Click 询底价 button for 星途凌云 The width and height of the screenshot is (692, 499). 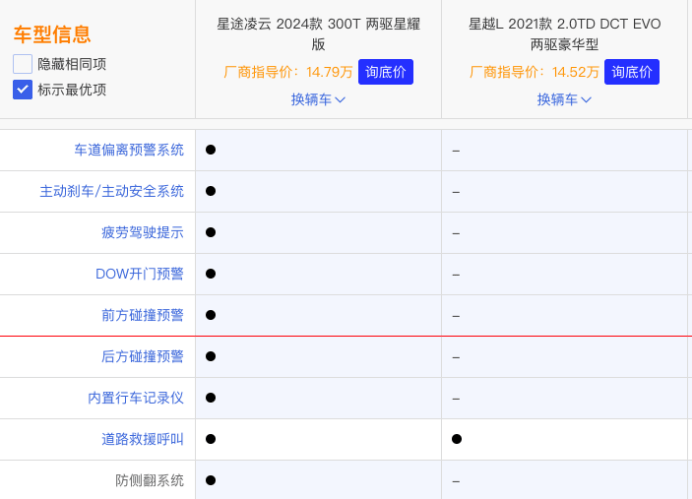(385, 72)
